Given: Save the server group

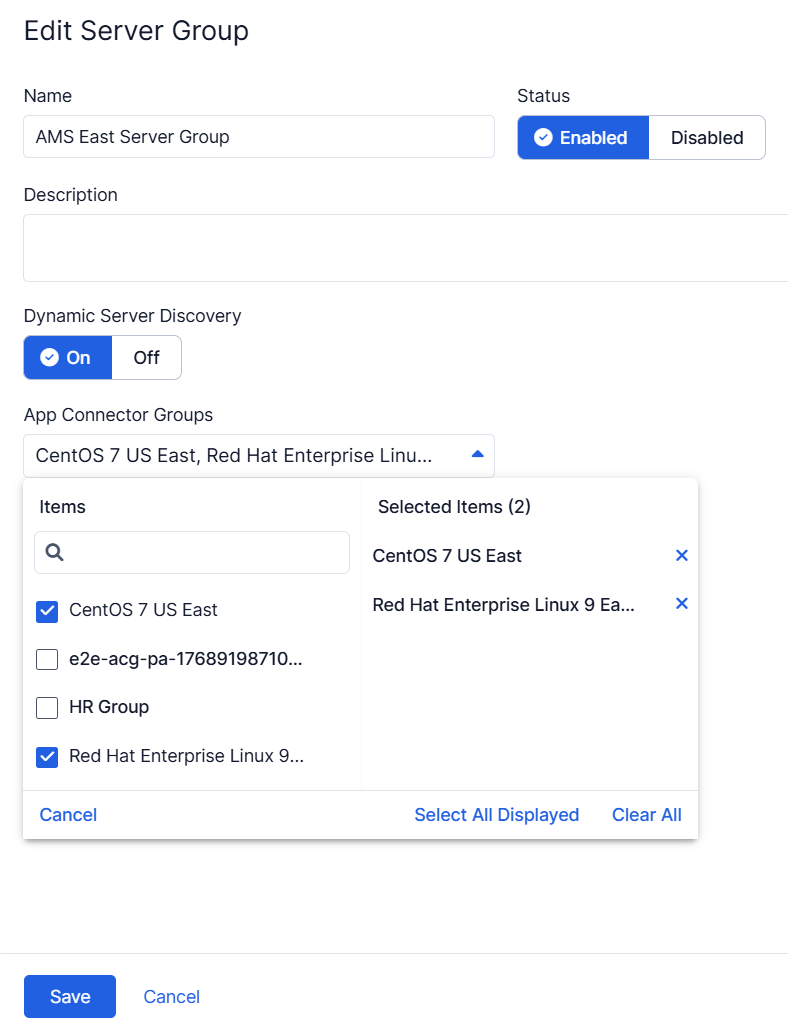Looking at the screenshot, I should [70, 996].
